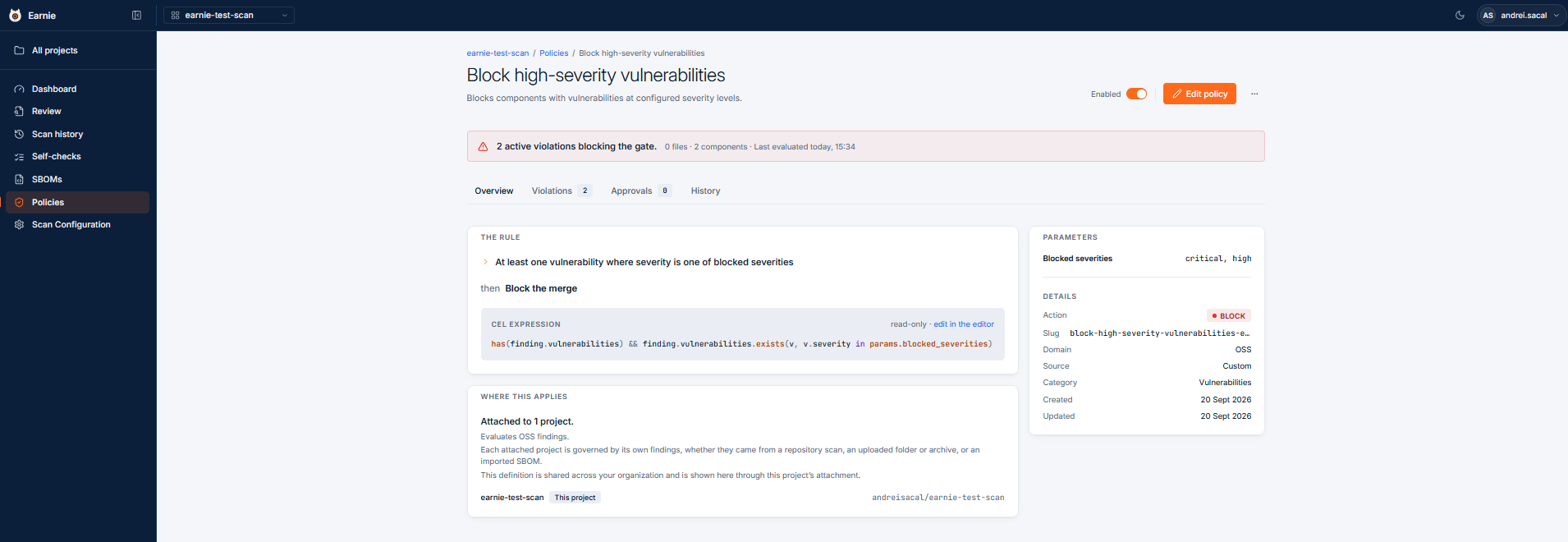Navigate to Self-checks
The width and height of the screenshot is (1568, 542).
(78, 156)
